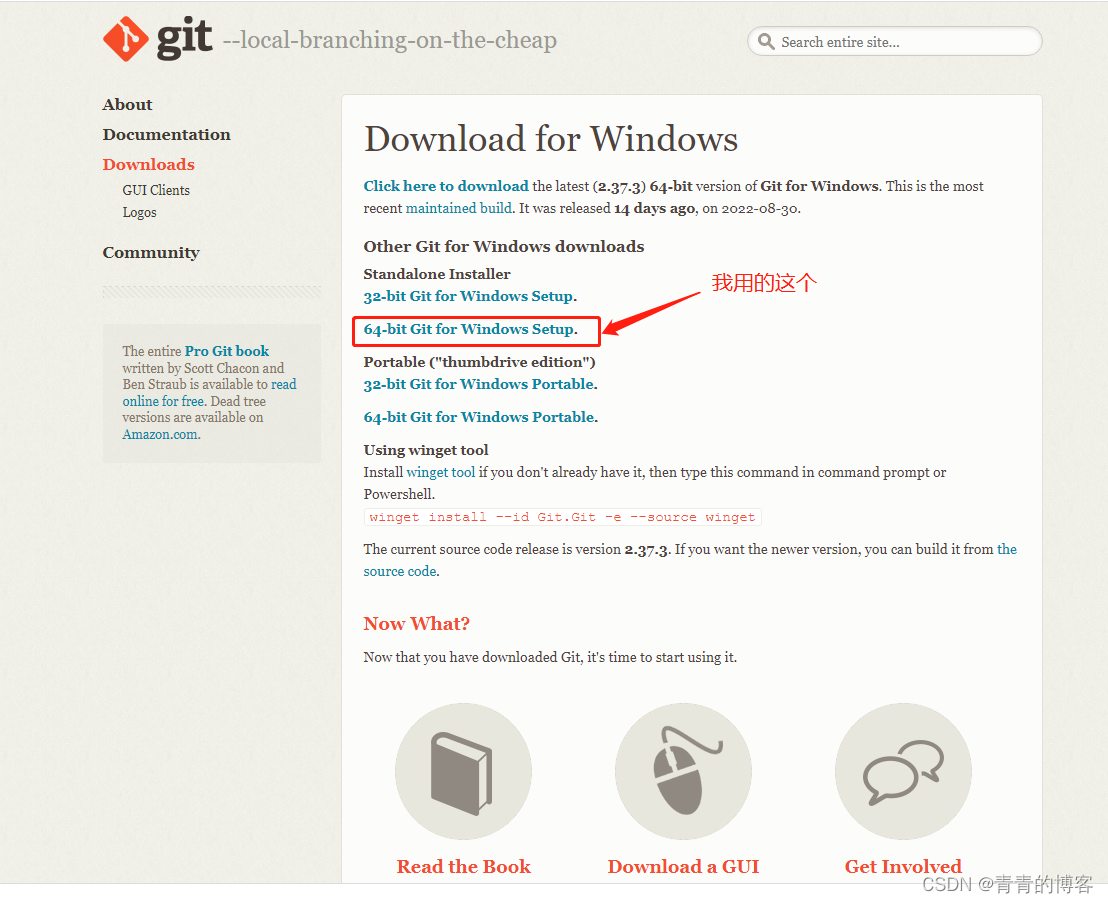Viewport: 1108px width, 903px height.
Task: Click the search magnifier icon
Action: coord(766,41)
